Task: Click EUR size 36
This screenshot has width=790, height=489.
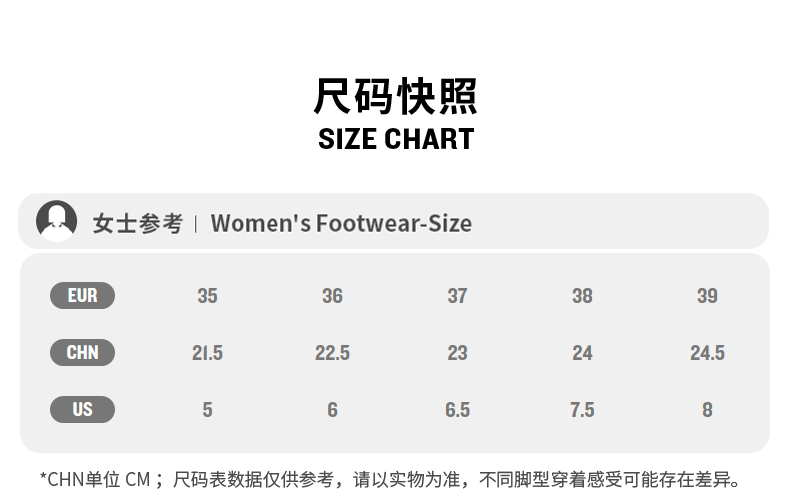Action: (x=332, y=296)
